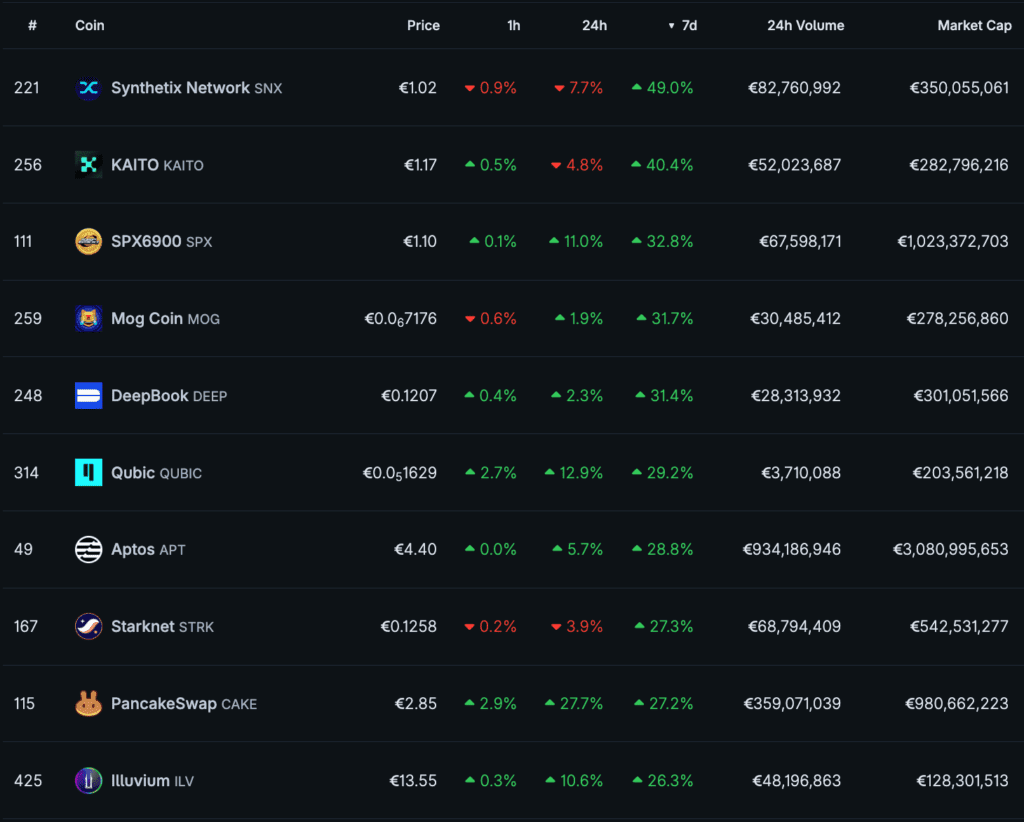
Task: Click the Starknet coin icon
Action: pyautogui.click(x=89, y=627)
